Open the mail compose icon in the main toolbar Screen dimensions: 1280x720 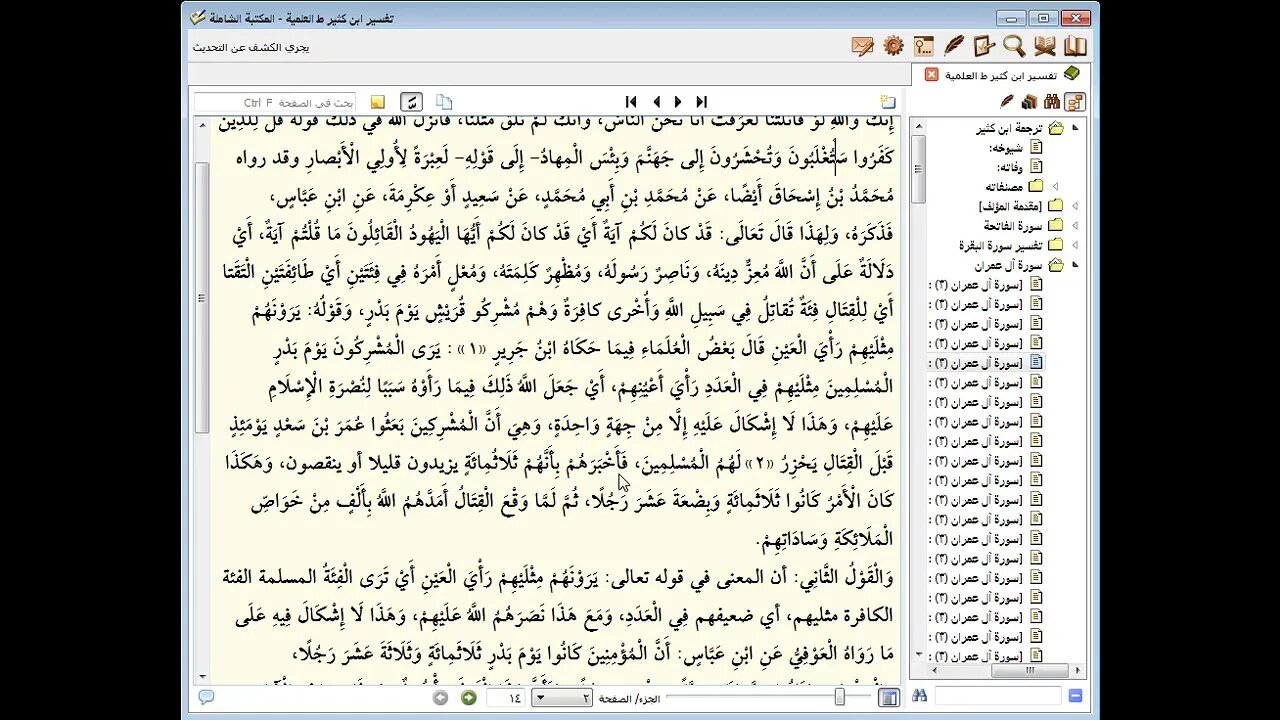pyautogui.click(x=862, y=46)
